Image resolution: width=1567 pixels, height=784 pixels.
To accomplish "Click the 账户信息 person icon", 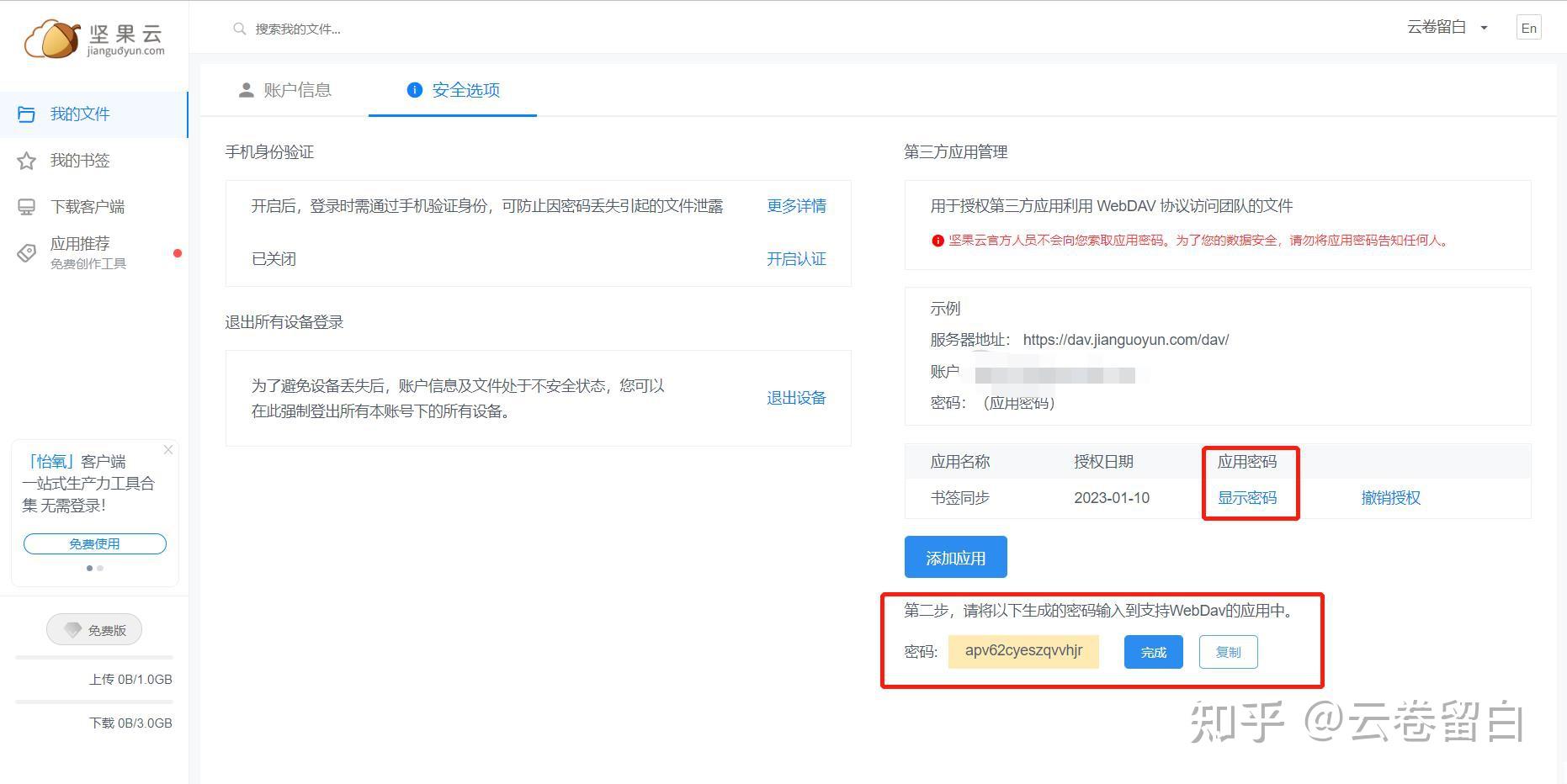I will (247, 90).
